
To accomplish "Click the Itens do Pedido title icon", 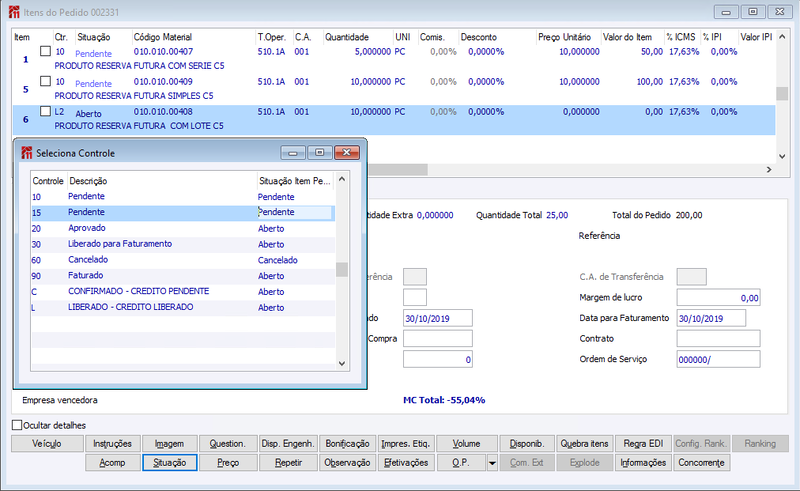I will click(x=14, y=12).
